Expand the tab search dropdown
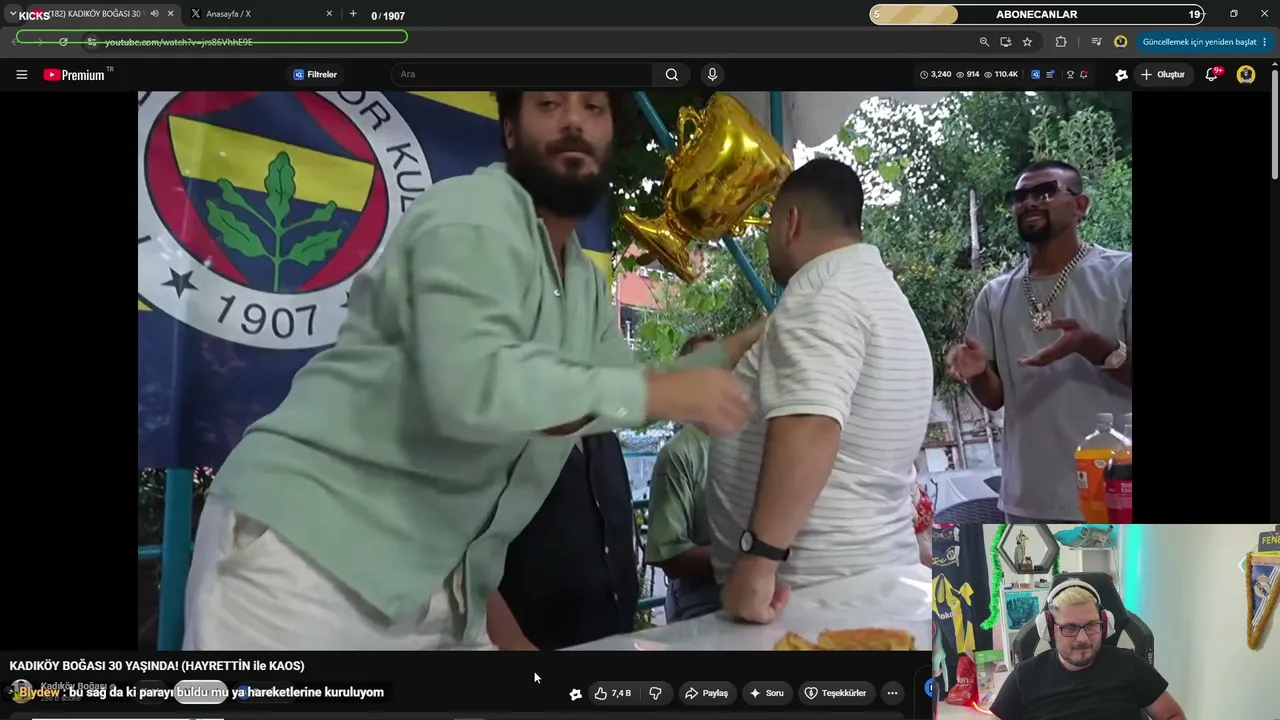This screenshot has height=720, width=1280. coord(12,14)
